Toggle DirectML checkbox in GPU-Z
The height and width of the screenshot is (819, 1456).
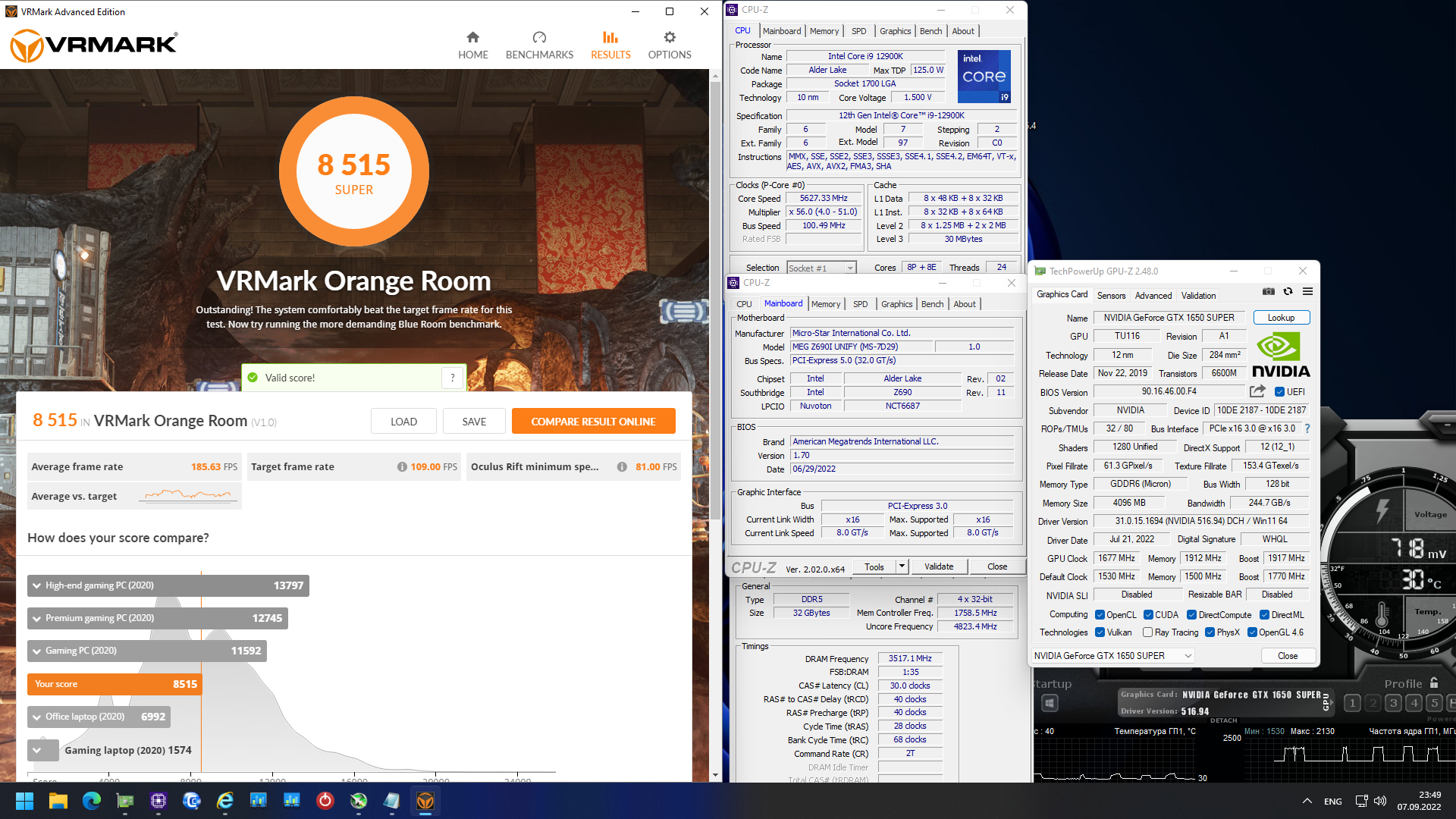tap(1264, 615)
